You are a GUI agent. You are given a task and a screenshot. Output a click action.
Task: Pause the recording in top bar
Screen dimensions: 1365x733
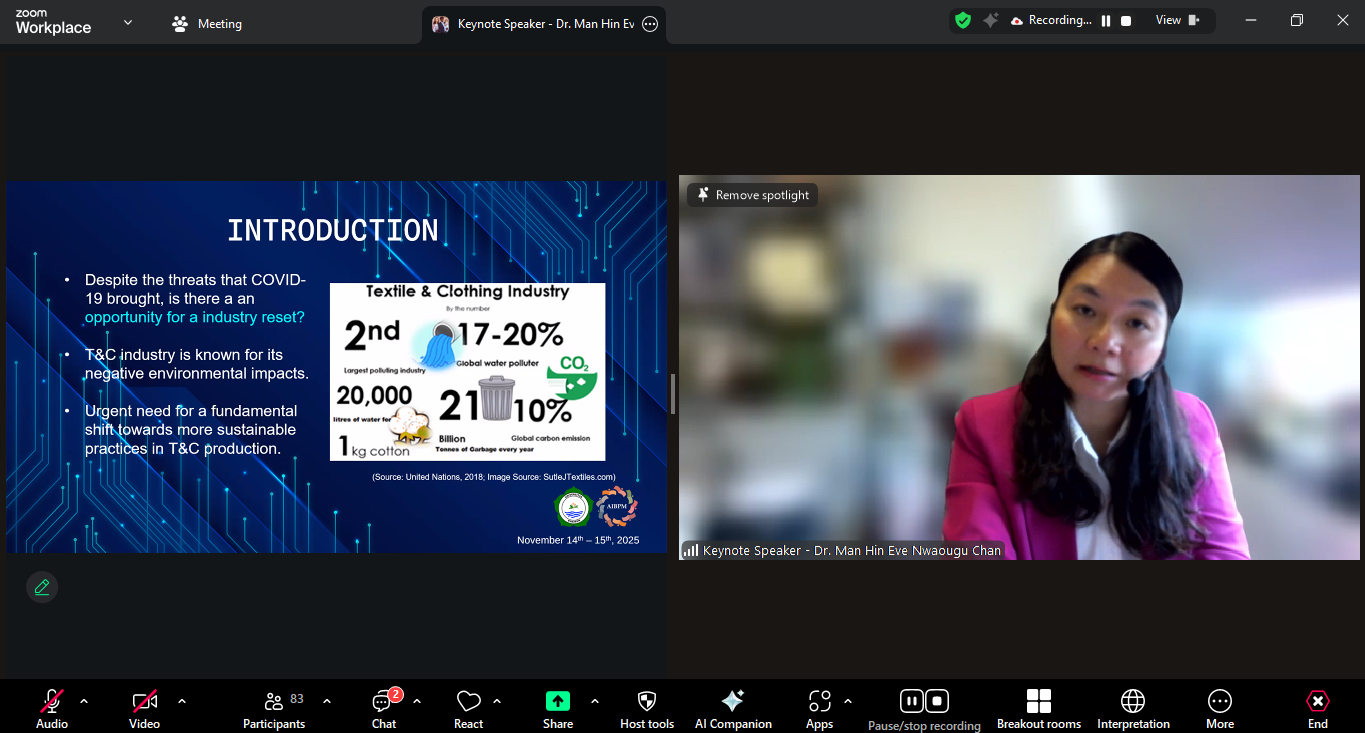click(x=1106, y=21)
